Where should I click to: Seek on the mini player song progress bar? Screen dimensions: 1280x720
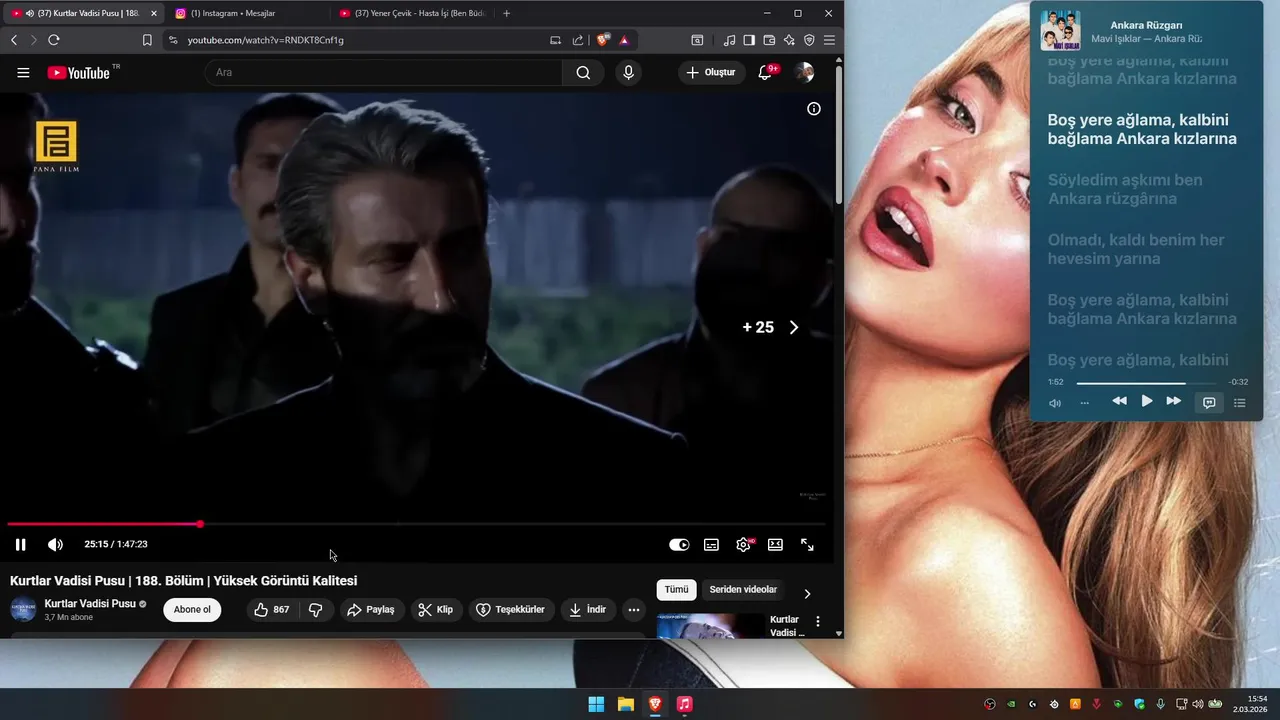click(x=1146, y=383)
